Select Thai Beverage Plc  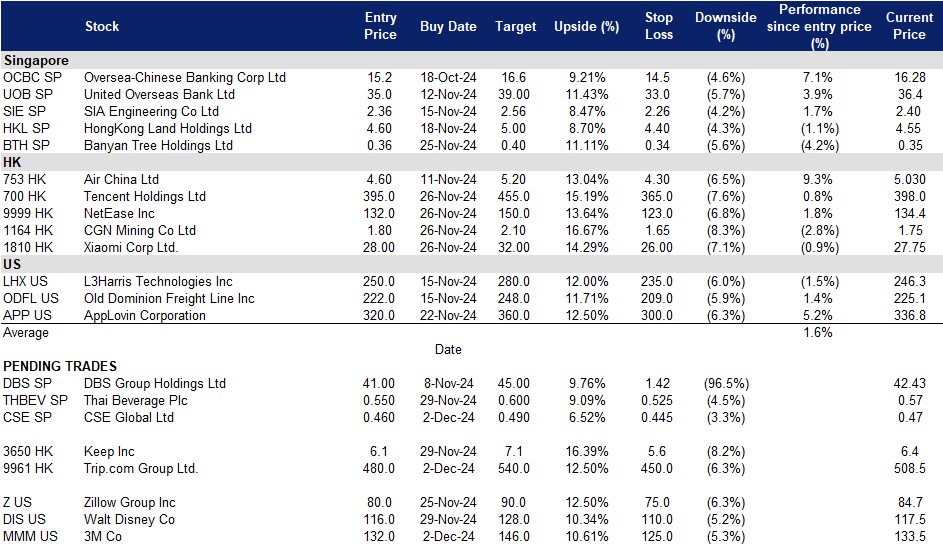tap(136, 401)
